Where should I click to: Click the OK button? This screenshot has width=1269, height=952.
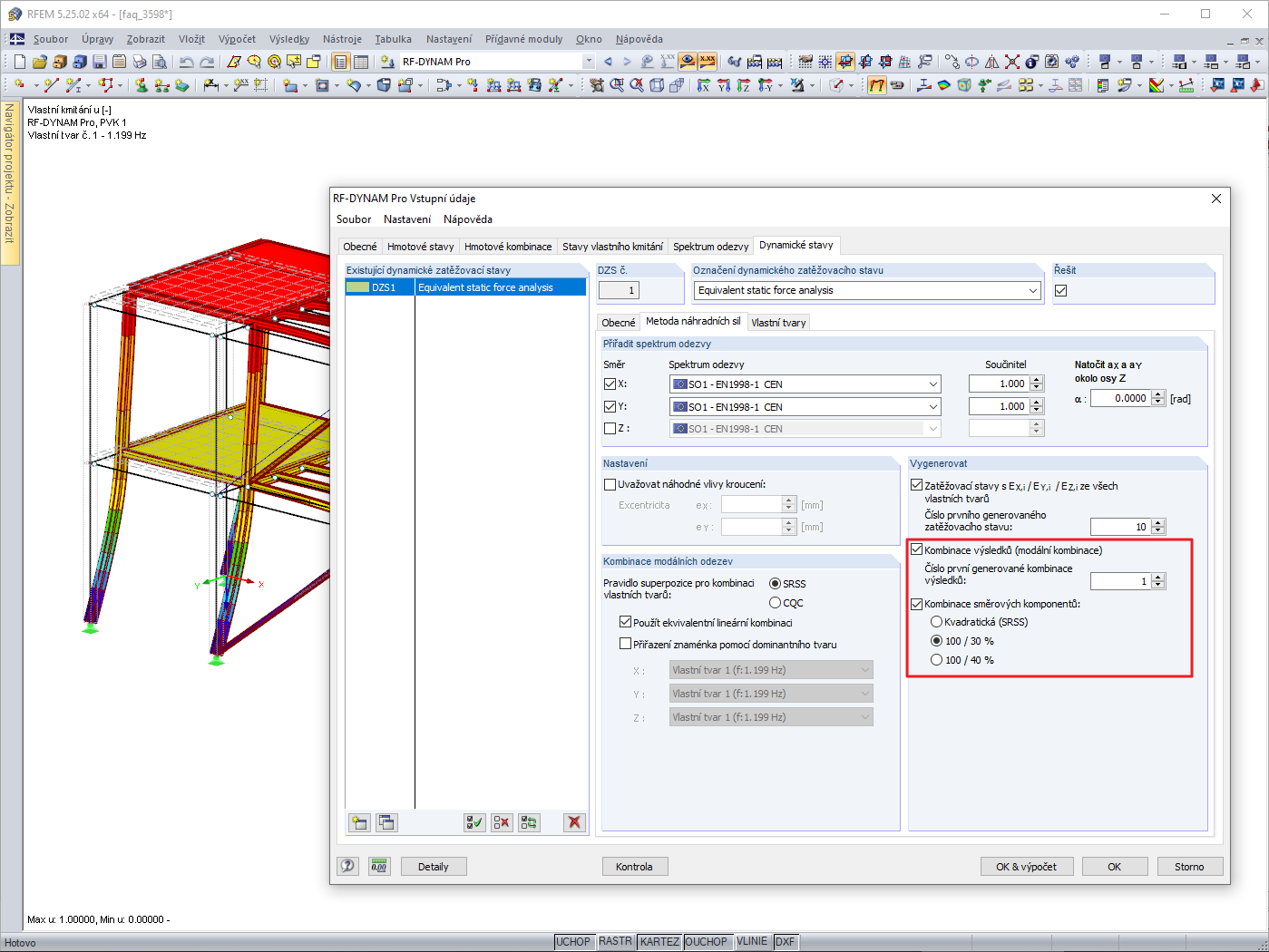click(x=1114, y=867)
